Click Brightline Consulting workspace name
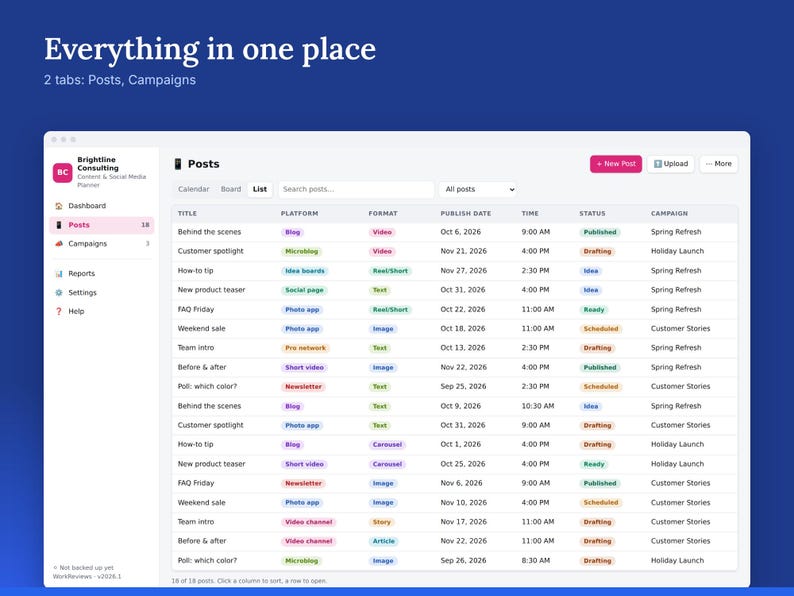794x596 pixels. 98,164
